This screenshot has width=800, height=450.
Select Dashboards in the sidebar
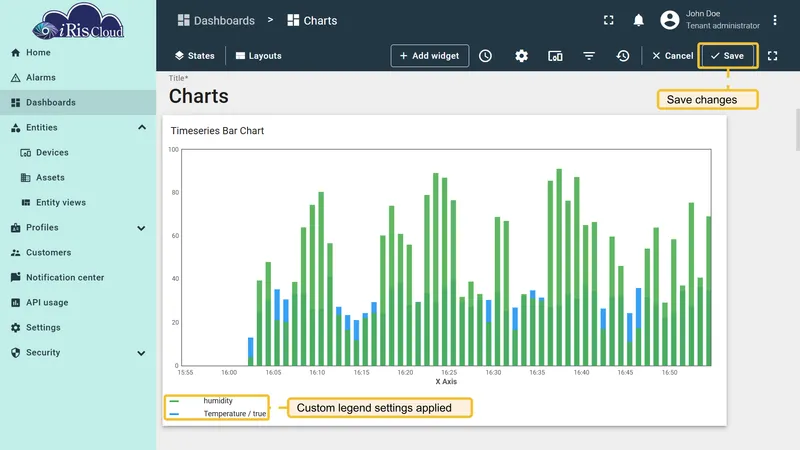click(x=78, y=103)
